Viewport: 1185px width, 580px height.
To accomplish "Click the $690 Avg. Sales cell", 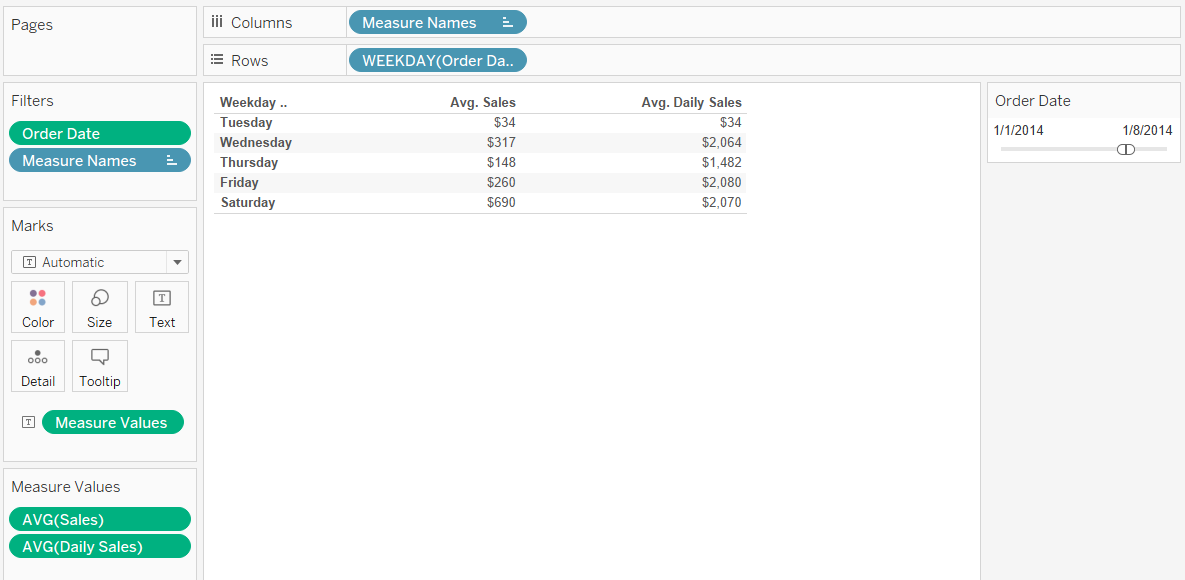I will pyautogui.click(x=501, y=203).
